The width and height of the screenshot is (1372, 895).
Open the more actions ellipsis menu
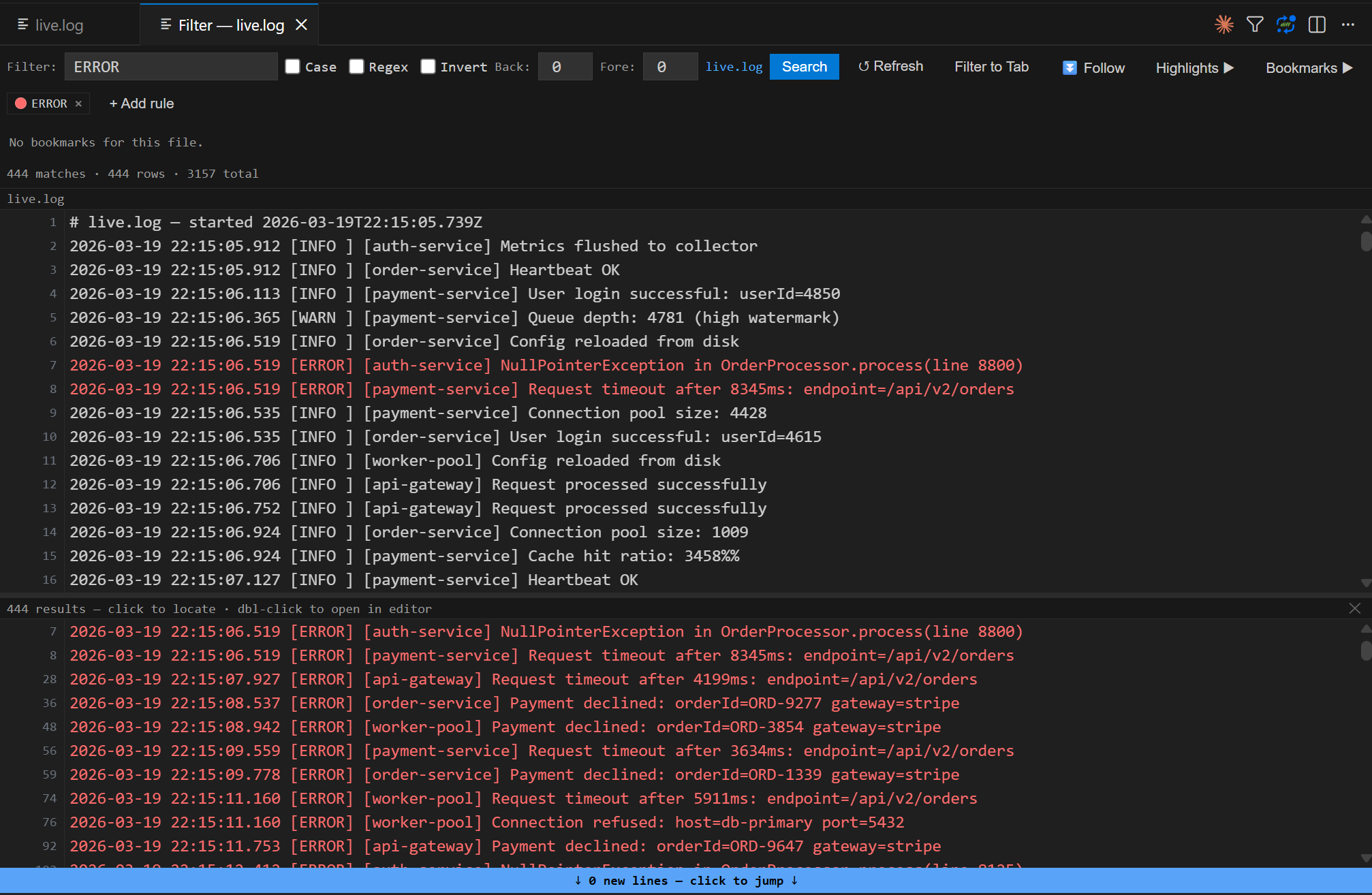point(1348,25)
